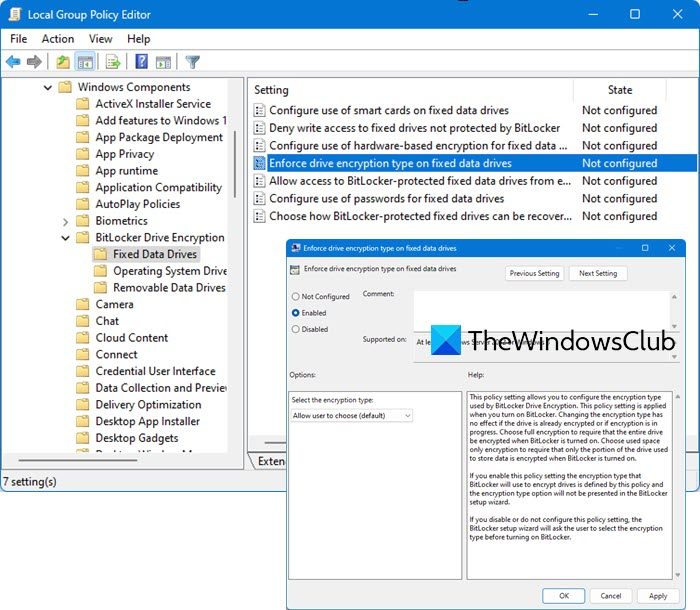700x610 pixels.
Task: Select 'Configure use of hardware-based encryption' setting
Action: click(x=418, y=146)
